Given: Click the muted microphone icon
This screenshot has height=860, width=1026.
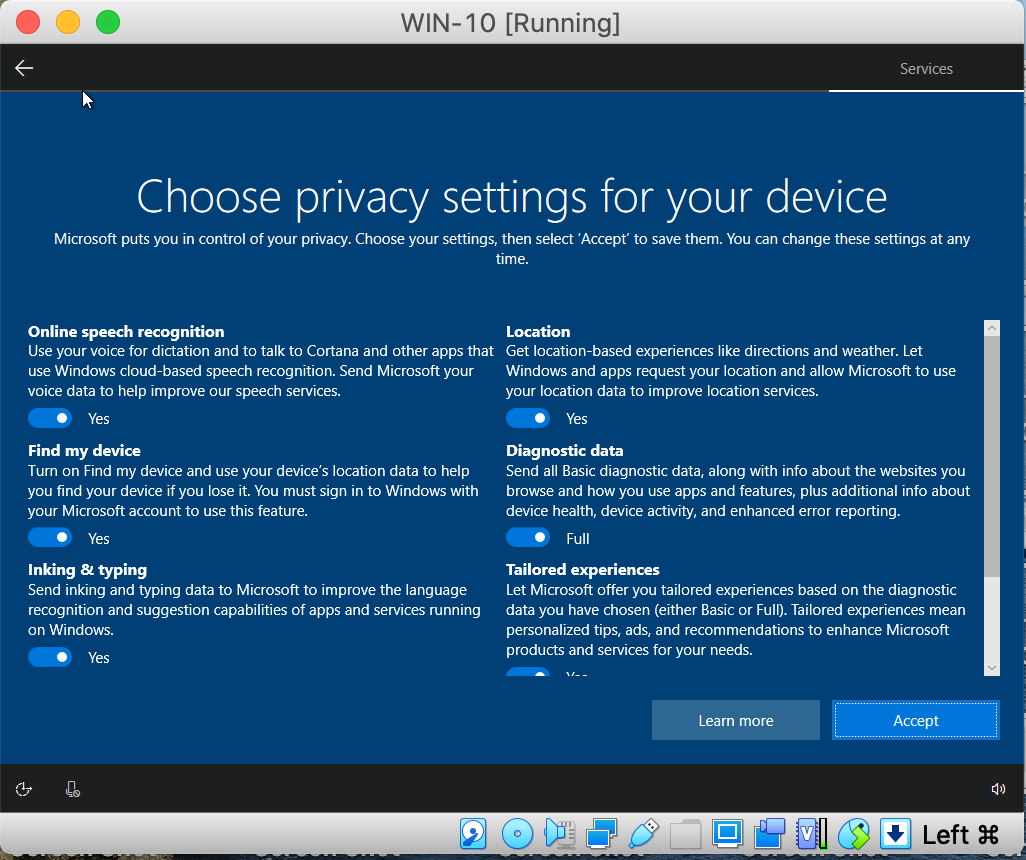Looking at the screenshot, I should pyautogui.click(x=73, y=789).
